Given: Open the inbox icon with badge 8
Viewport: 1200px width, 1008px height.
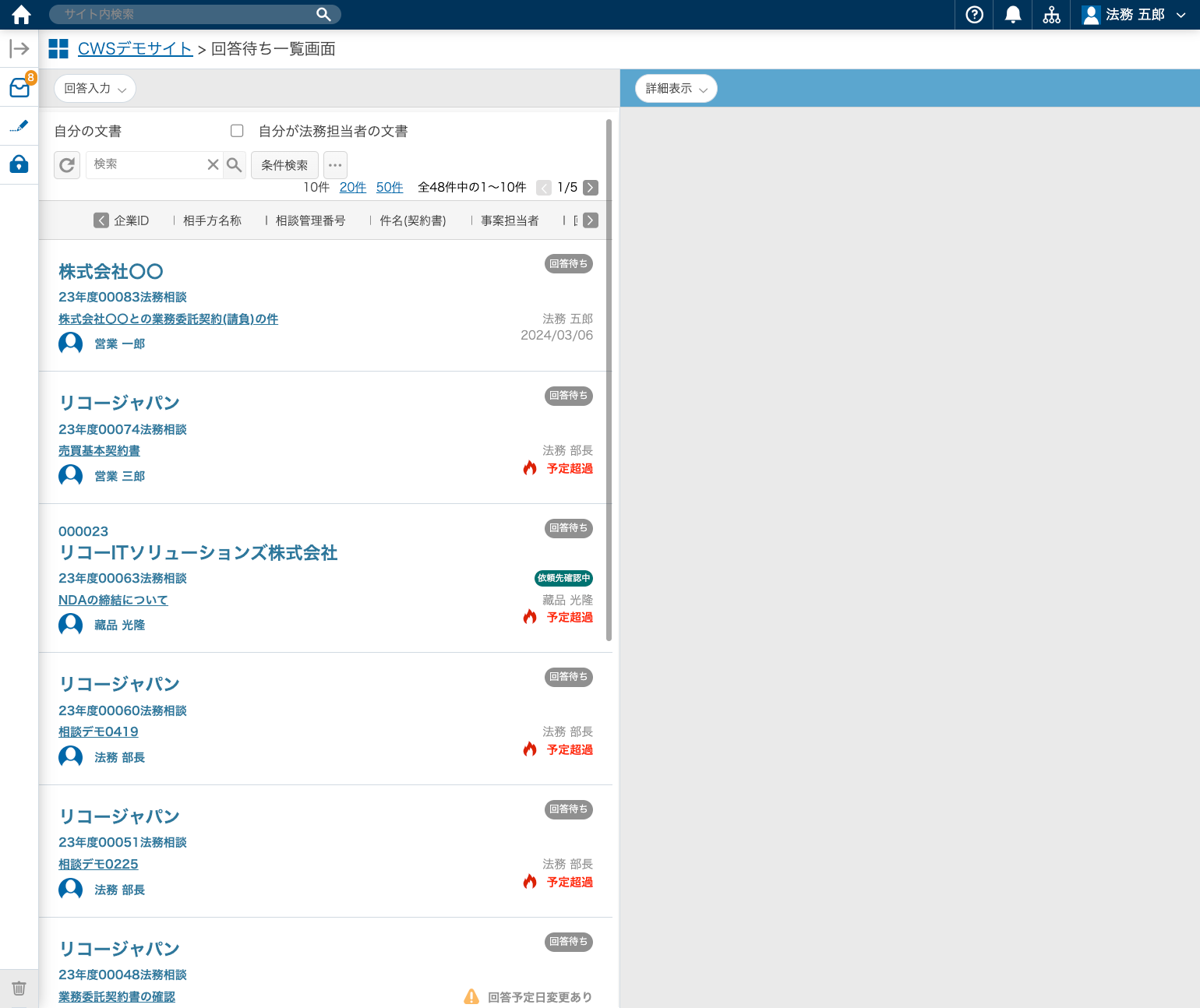Looking at the screenshot, I should pyautogui.click(x=19, y=87).
